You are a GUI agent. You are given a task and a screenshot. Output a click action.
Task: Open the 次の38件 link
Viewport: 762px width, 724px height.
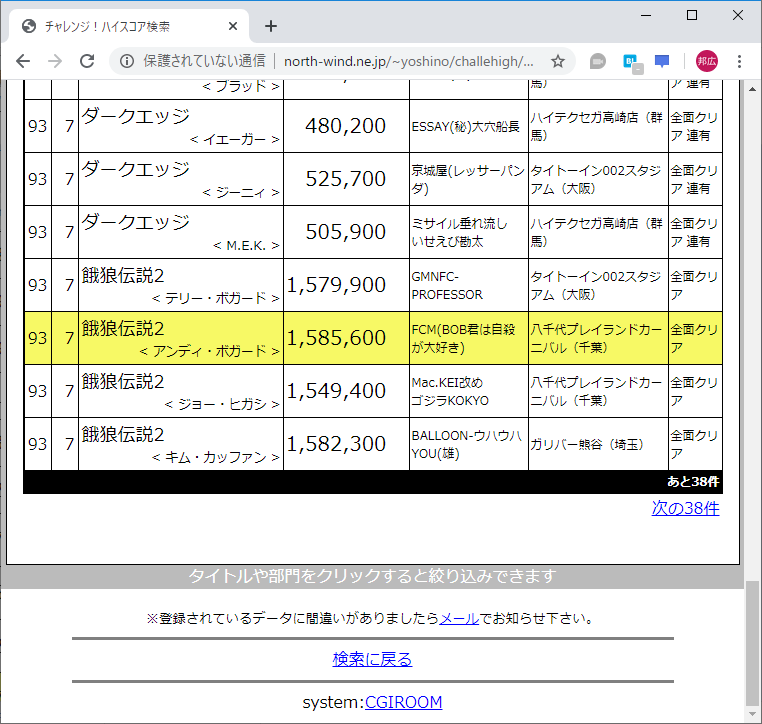click(685, 508)
